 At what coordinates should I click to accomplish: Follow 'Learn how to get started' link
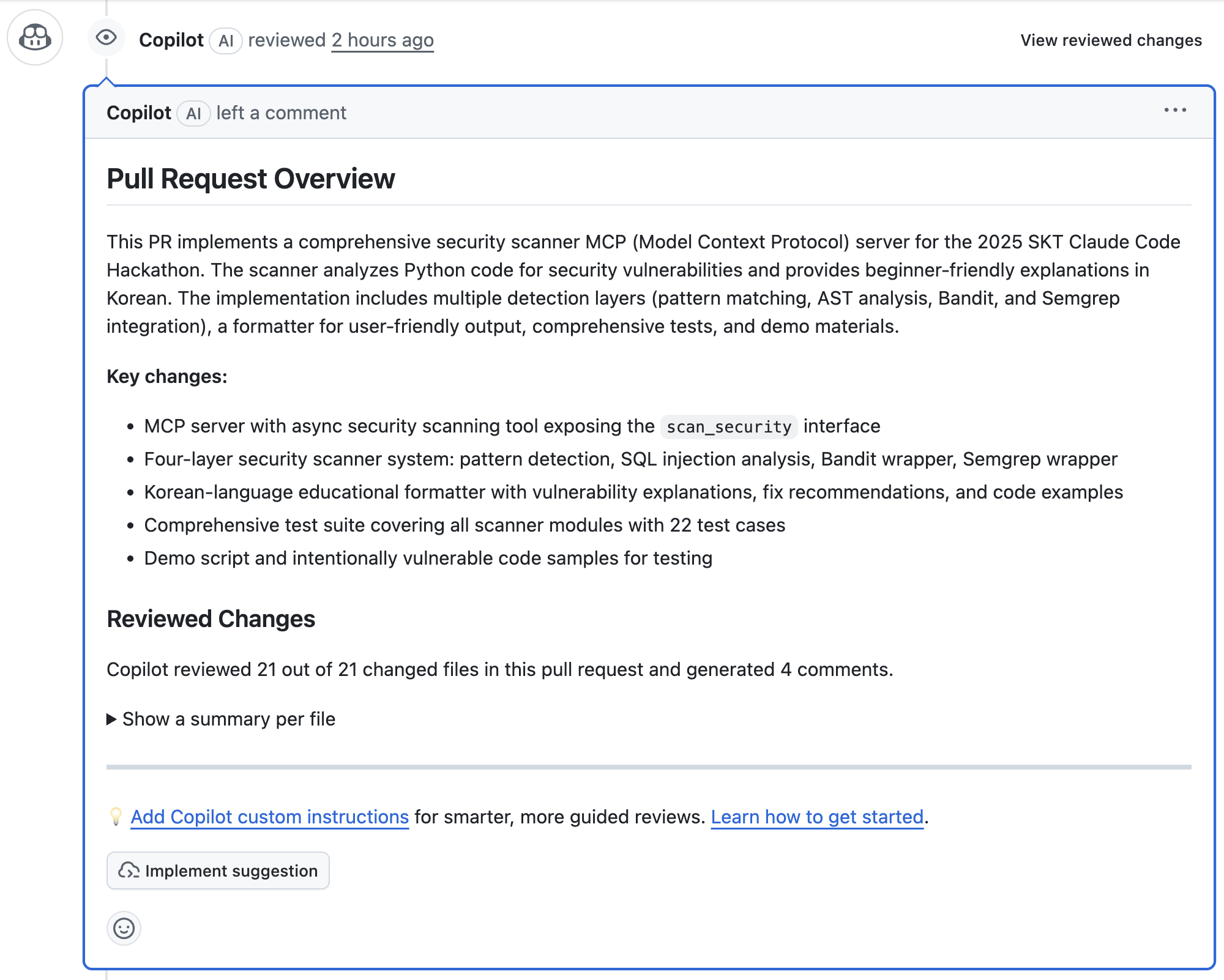817,817
